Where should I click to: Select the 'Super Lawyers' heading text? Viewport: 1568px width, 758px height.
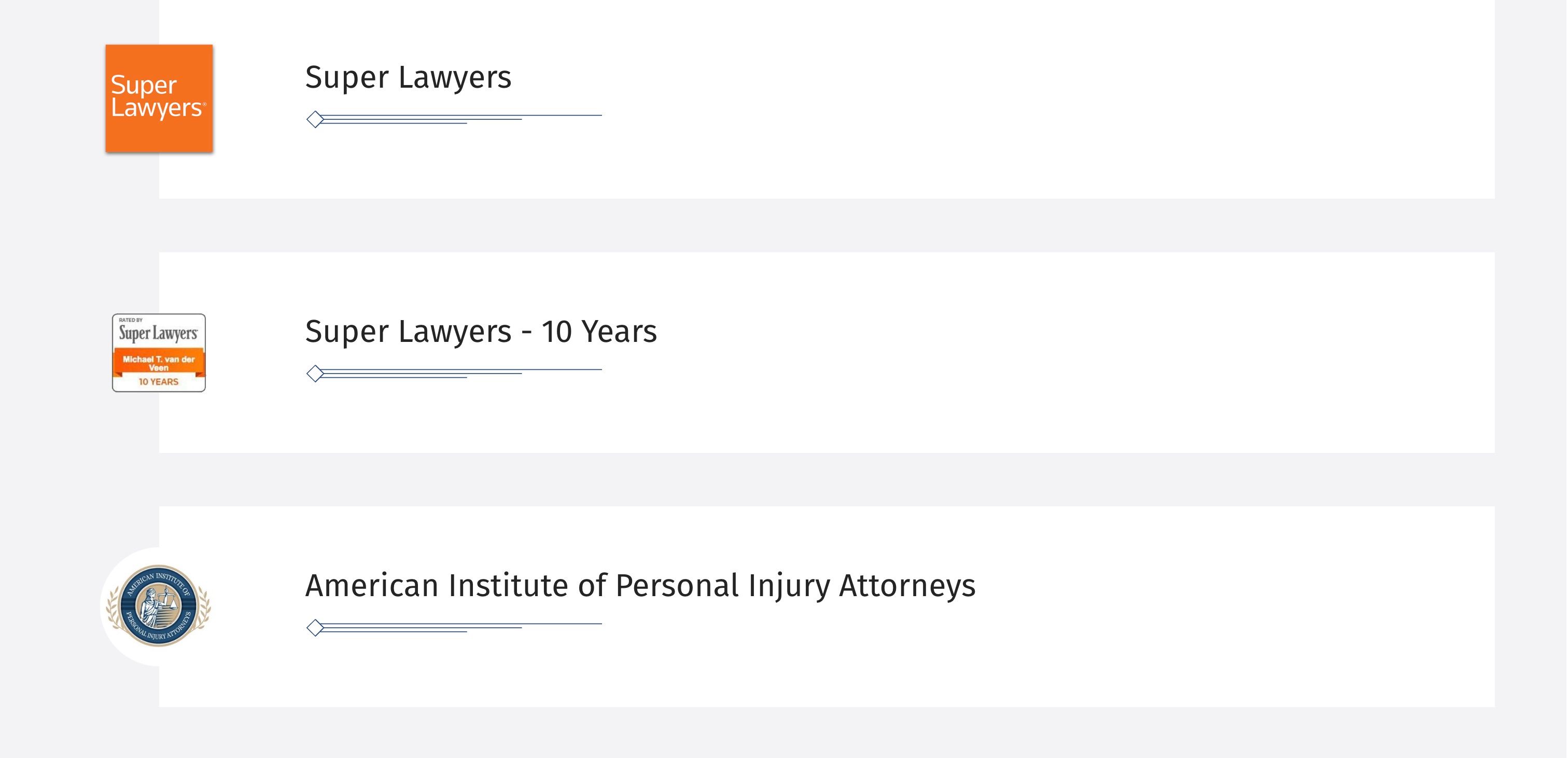coord(409,77)
